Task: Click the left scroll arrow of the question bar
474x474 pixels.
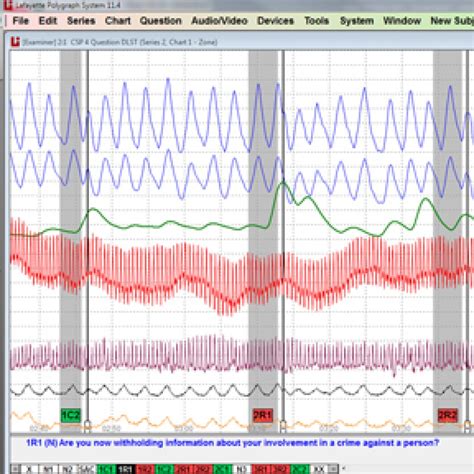Action: pos(15,469)
